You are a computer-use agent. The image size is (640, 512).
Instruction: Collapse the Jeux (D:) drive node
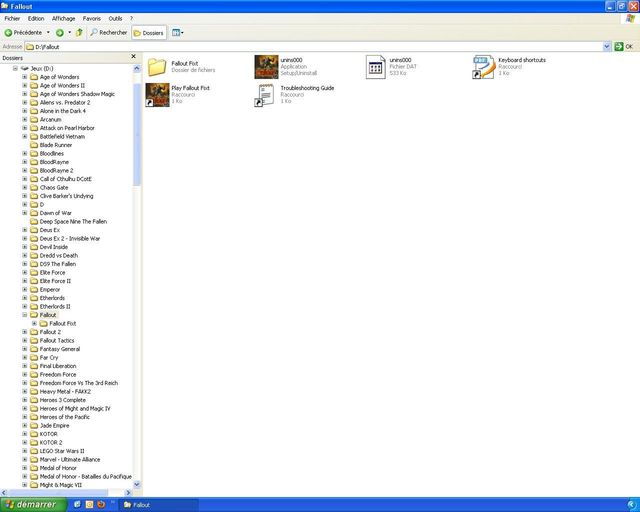(16, 68)
